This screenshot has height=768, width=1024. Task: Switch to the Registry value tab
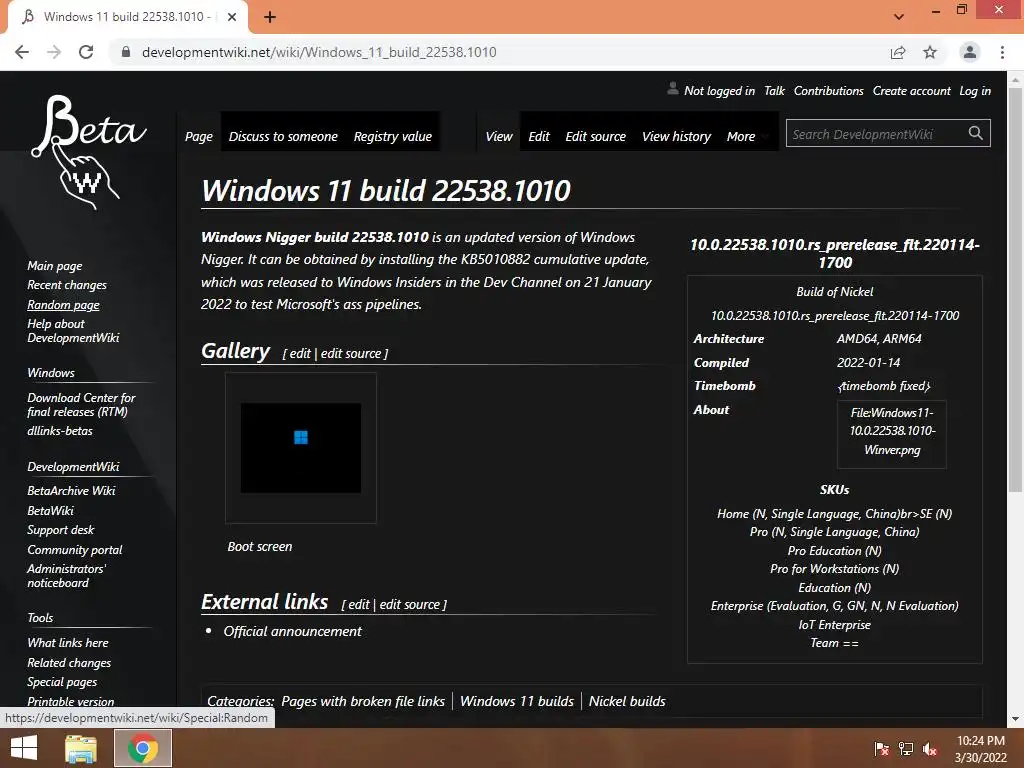pyautogui.click(x=392, y=136)
